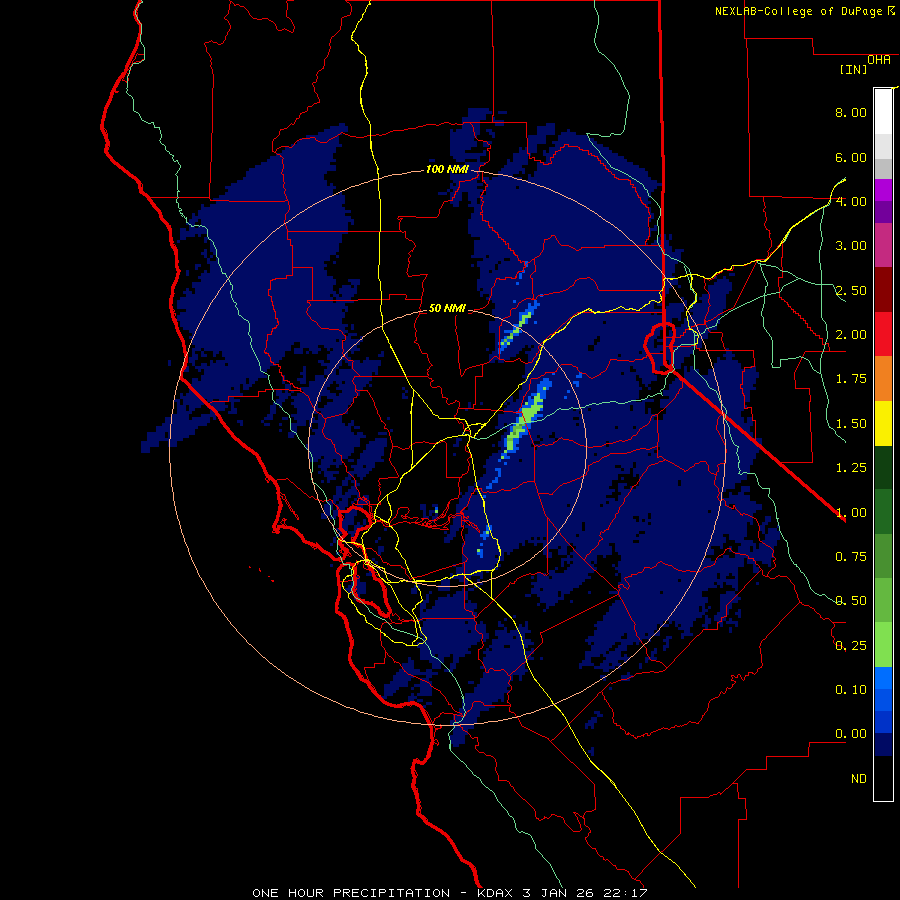Click the 0.50 legend value
900x900 pixels.
pos(851,601)
